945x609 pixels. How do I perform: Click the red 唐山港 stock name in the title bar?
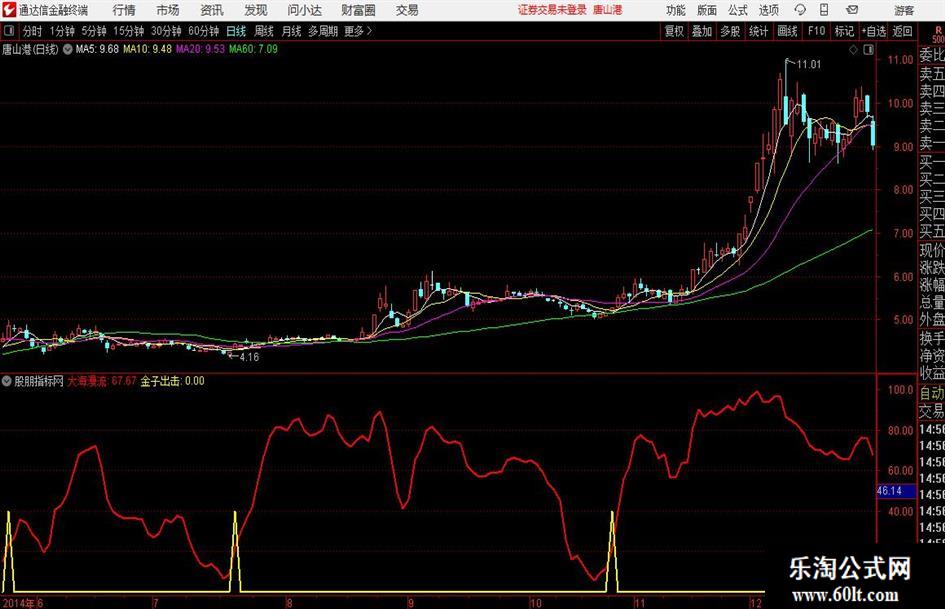point(608,10)
